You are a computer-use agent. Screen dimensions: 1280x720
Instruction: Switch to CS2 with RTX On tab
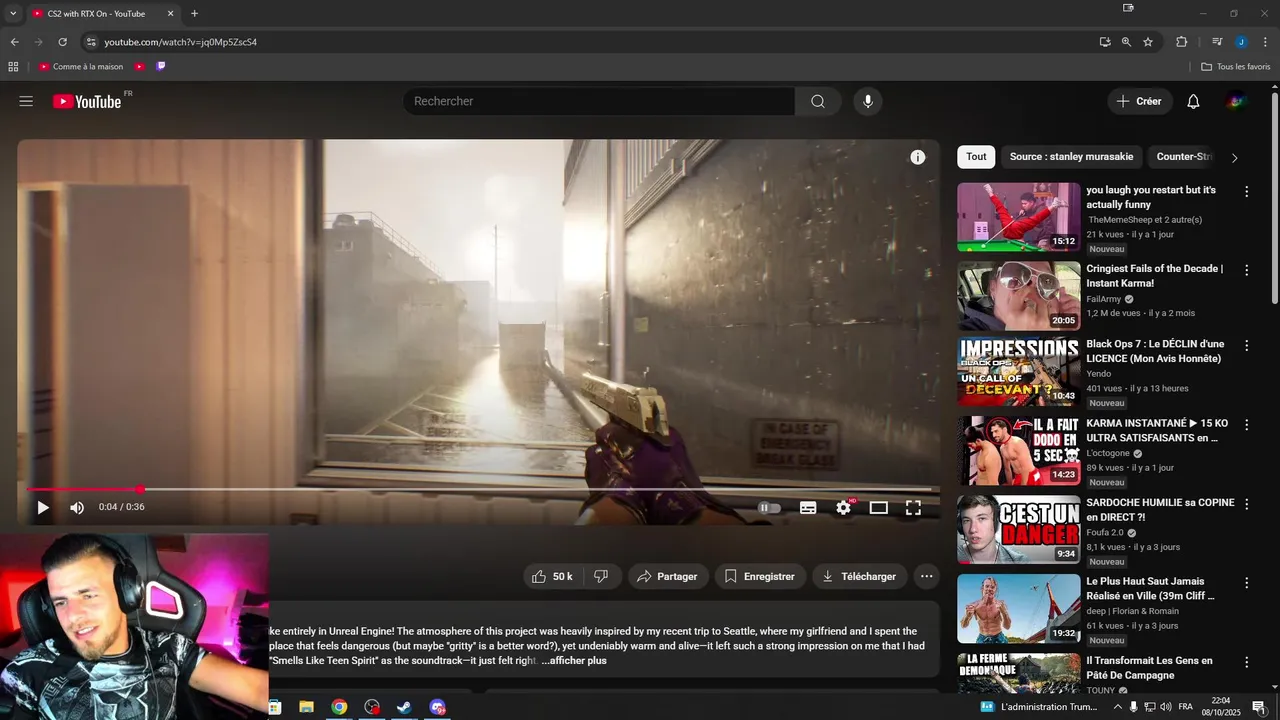103,14
